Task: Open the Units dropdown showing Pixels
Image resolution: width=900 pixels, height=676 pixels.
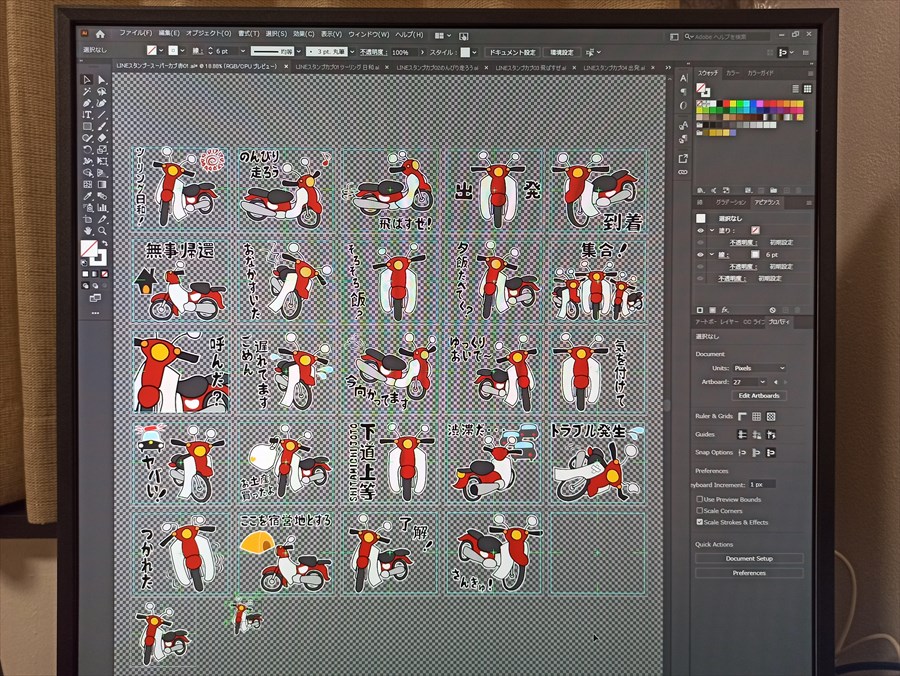Action: pos(756,368)
